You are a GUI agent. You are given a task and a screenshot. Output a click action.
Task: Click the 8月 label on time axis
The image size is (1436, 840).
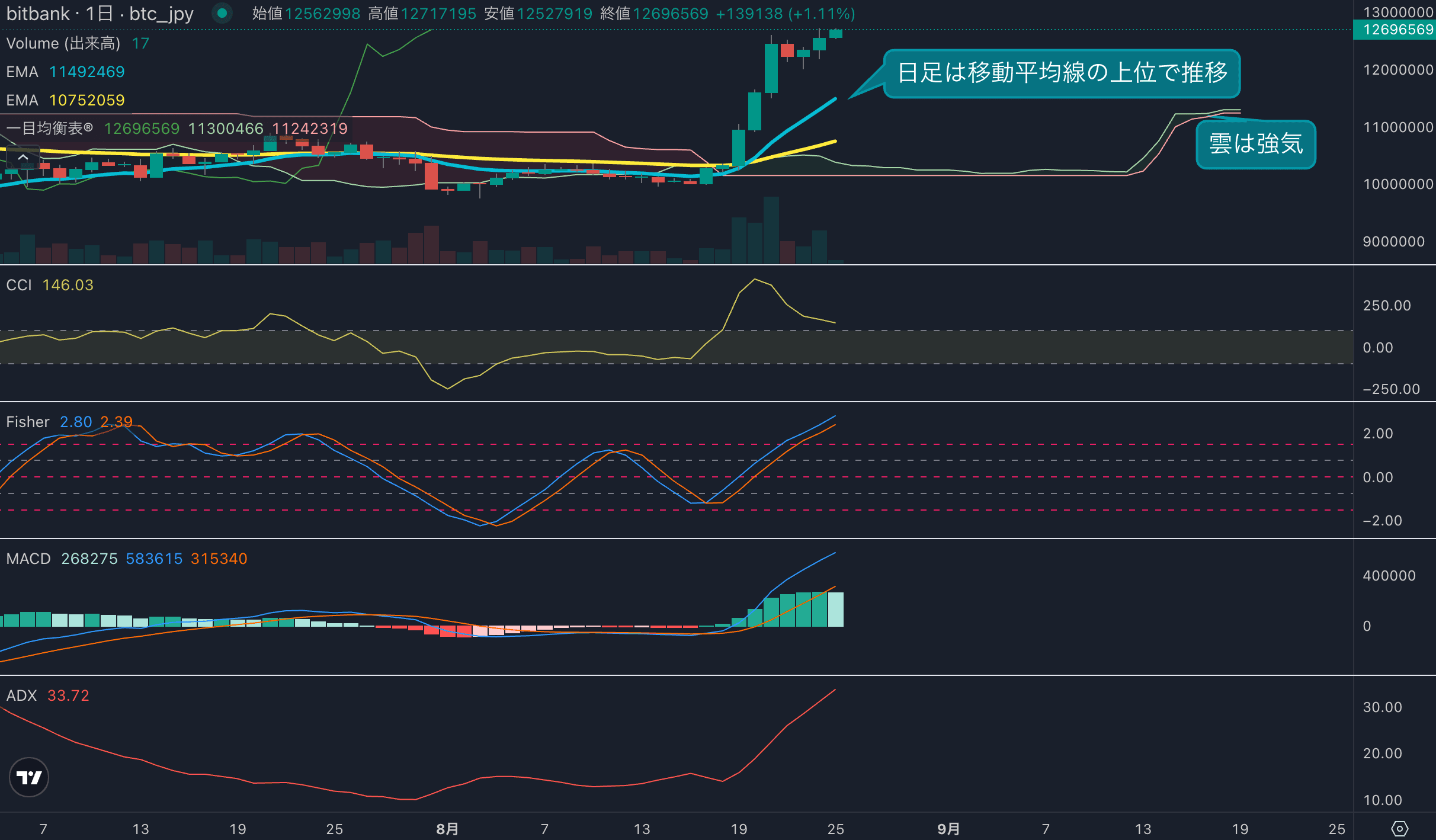point(447,829)
